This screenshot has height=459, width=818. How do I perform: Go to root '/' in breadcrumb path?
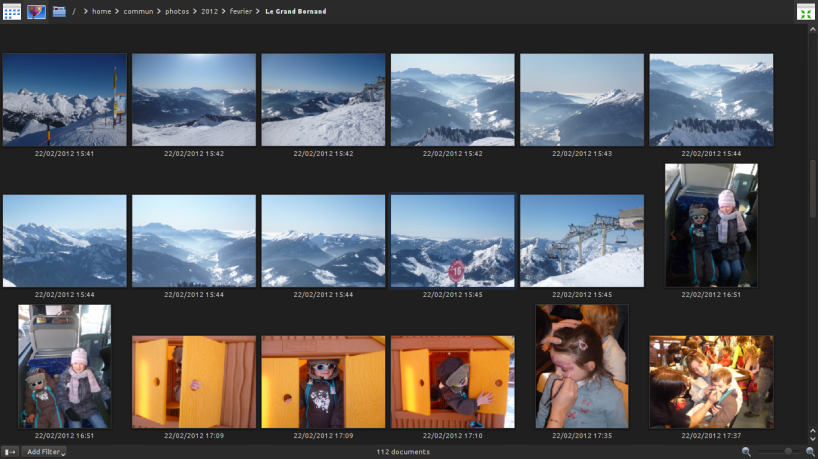[74, 11]
